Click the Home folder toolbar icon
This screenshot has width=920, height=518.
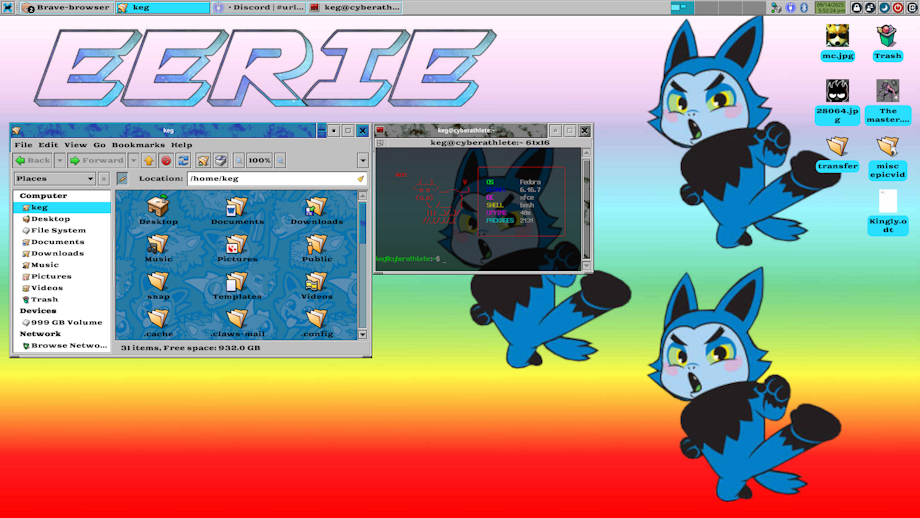[x=203, y=160]
